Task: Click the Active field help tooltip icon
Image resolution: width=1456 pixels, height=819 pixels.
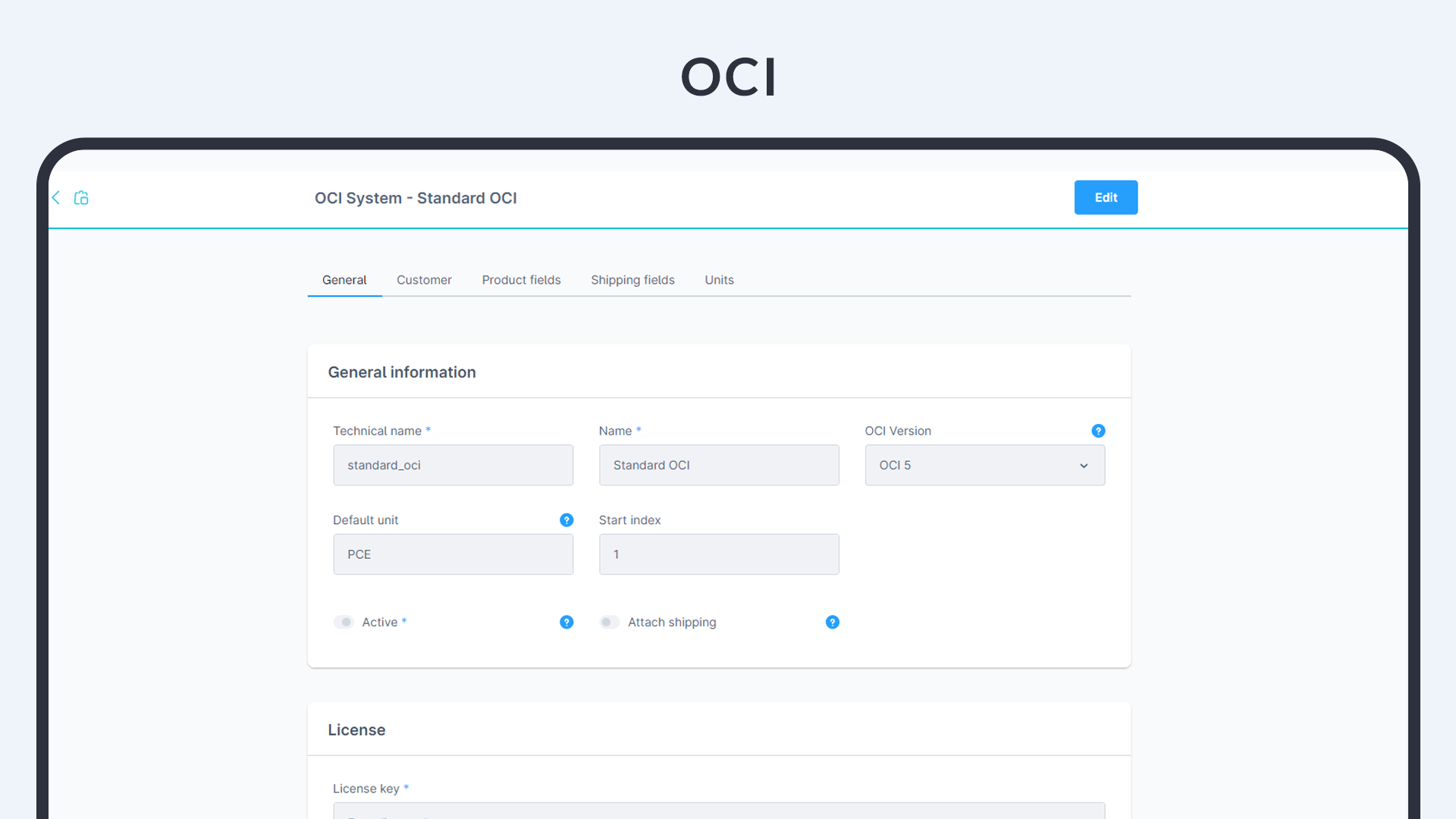Action: 566,622
